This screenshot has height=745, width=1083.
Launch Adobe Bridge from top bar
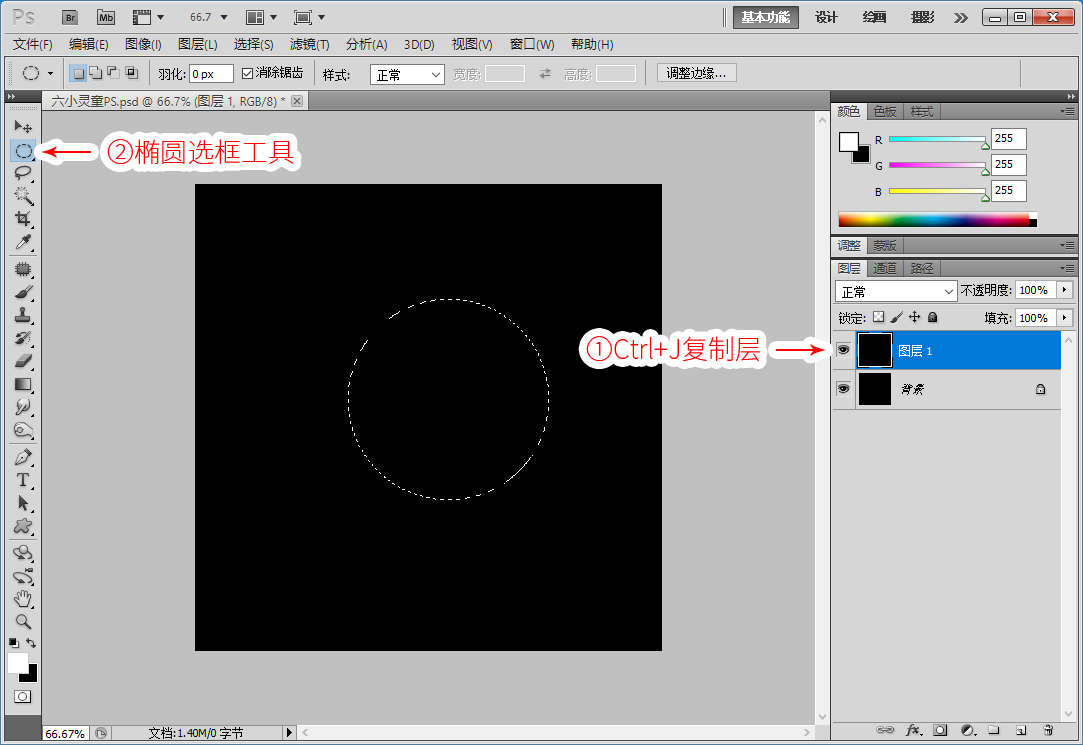coord(70,17)
